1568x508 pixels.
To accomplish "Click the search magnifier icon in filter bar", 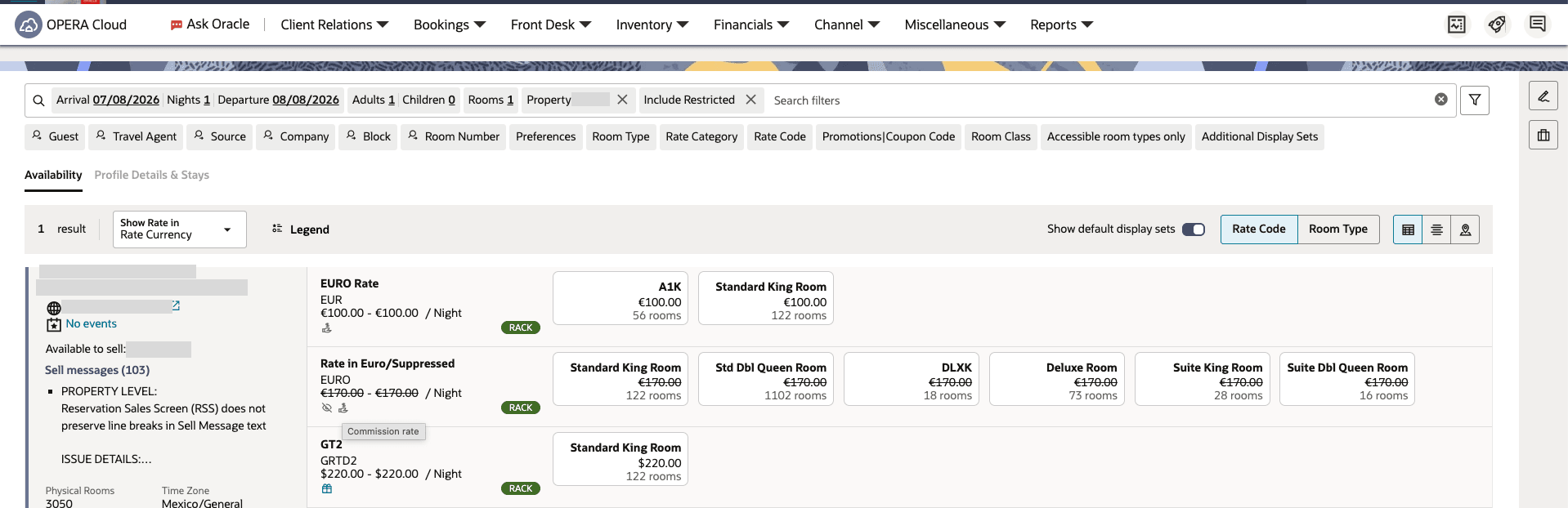I will pyautogui.click(x=38, y=100).
